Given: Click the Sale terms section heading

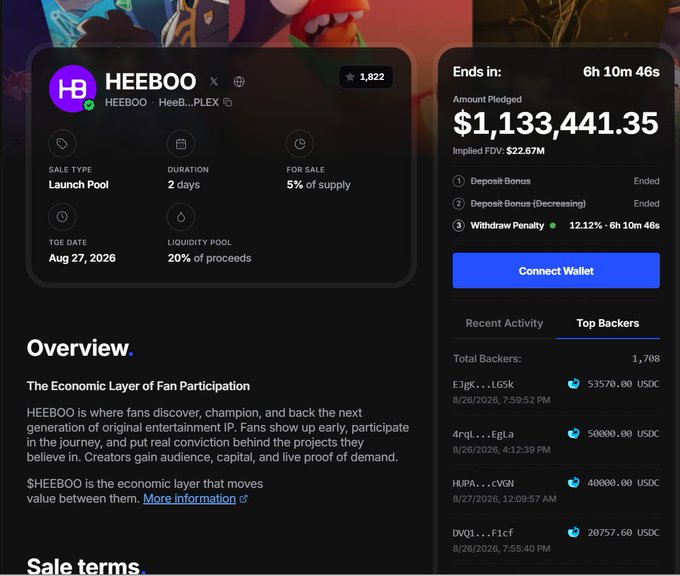Looking at the screenshot, I should [86, 566].
